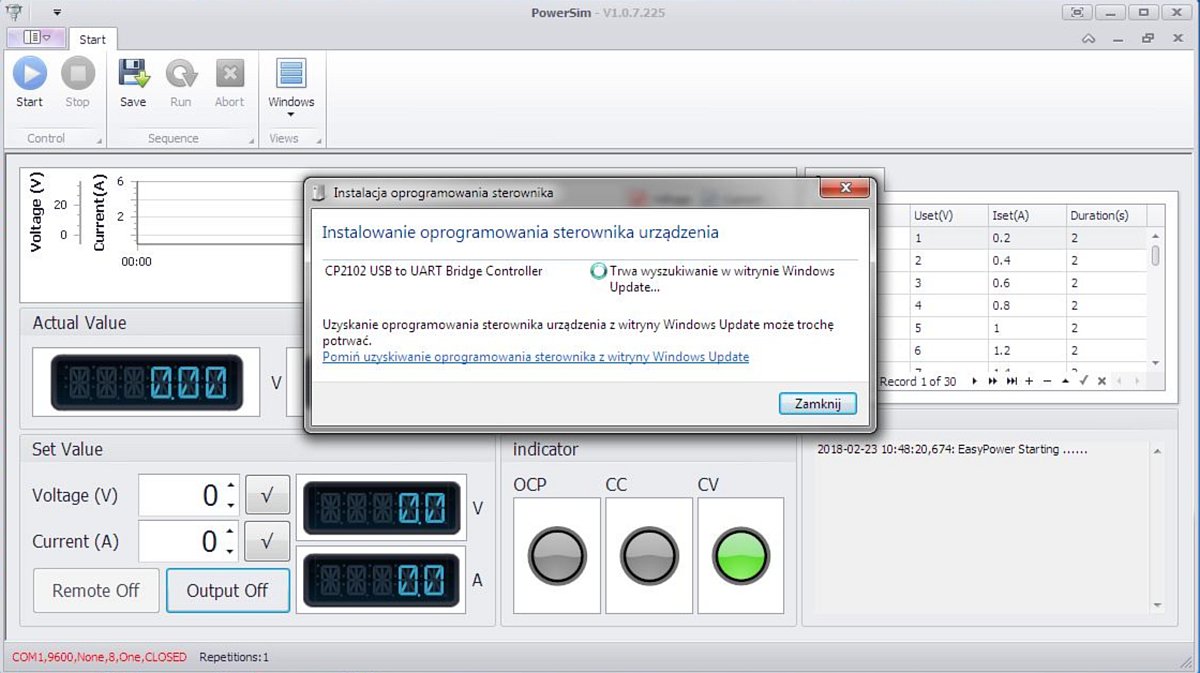Click the Zamknij button
Image resolution: width=1200 pixels, height=673 pixels.
coord(817,403)
